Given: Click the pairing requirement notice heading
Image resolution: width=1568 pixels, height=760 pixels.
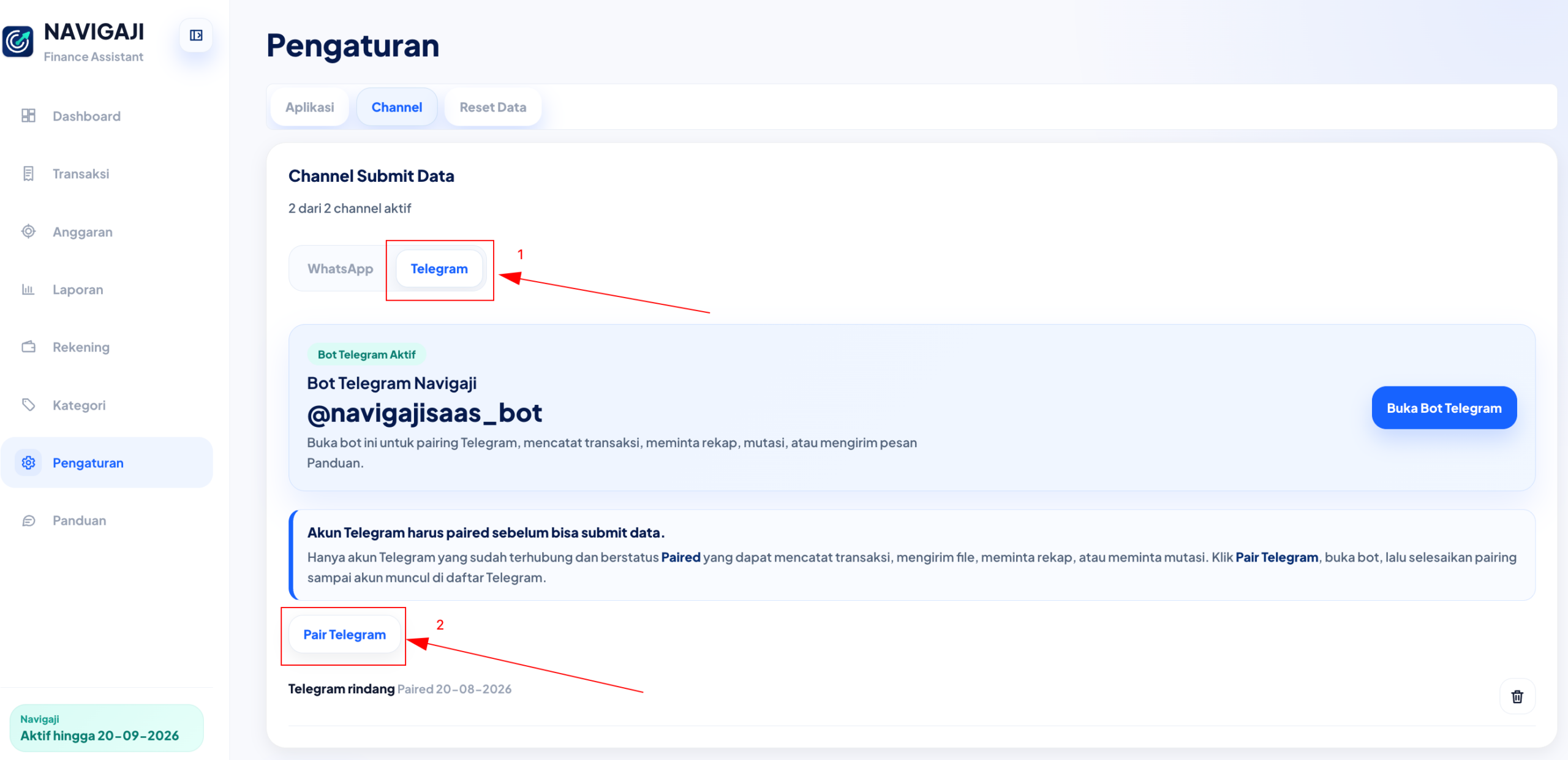Looking at the screenshot, I should click(x=486, y=533).
